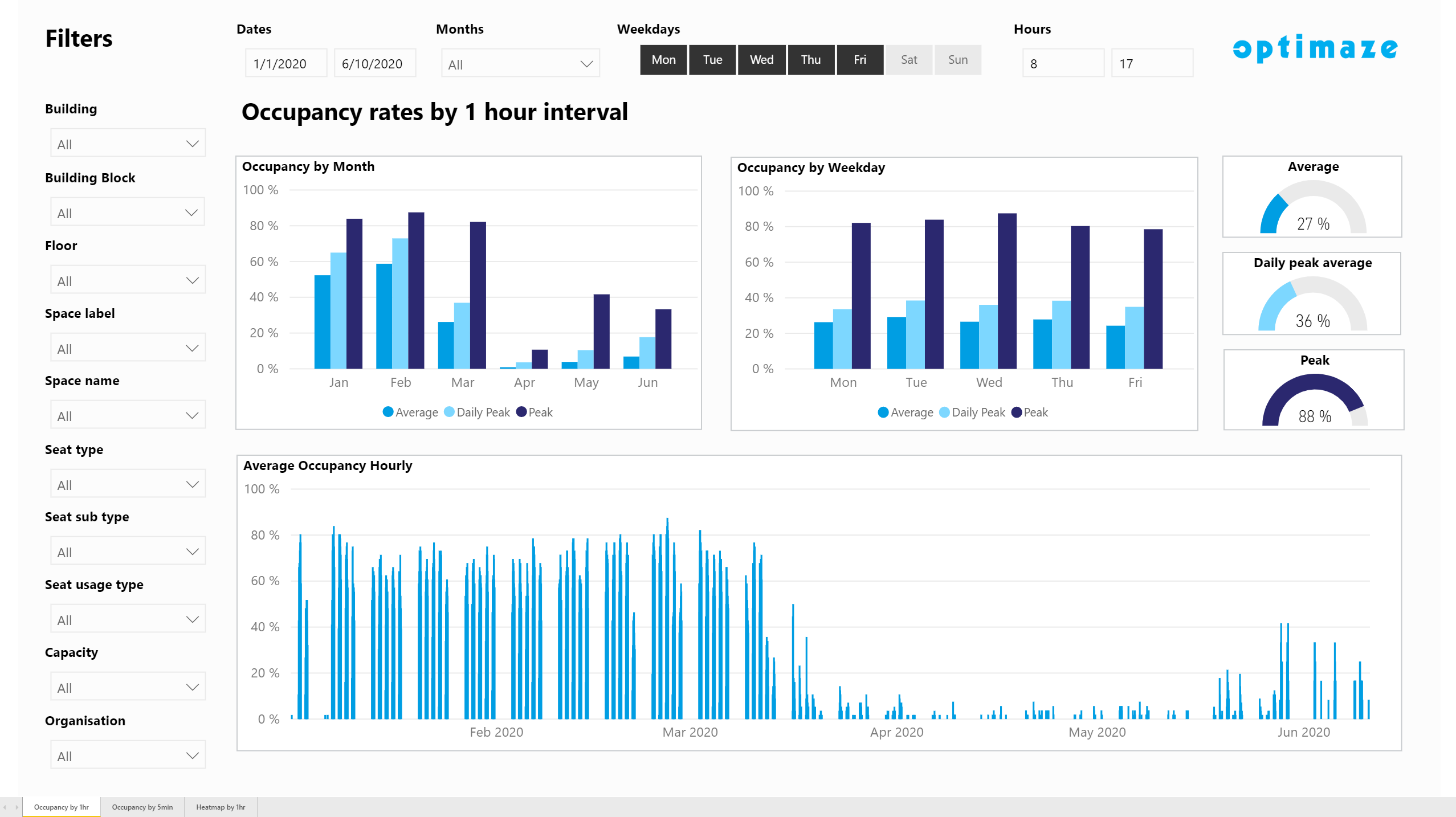Screen dimensions: 1456x817
Task: Open the Heatmap by 1hr tab
Action: (221, 807)
